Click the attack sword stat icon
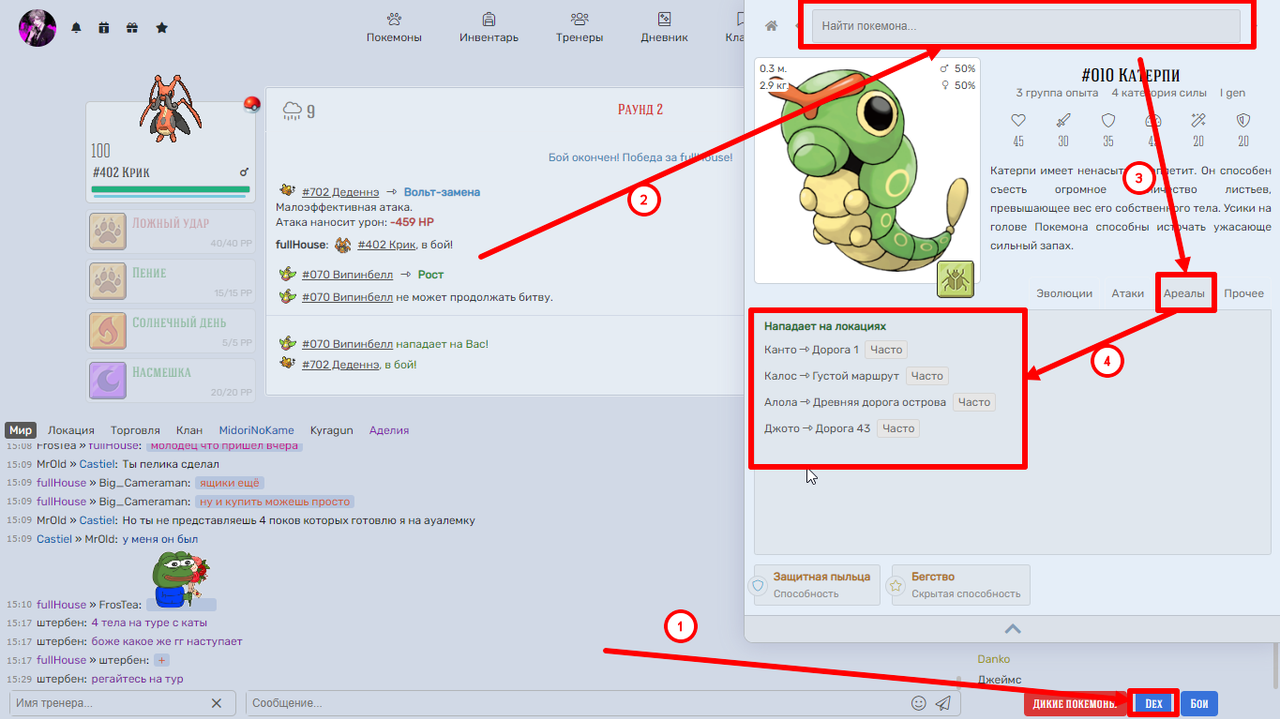Image resolution: width=1280 pixels, height=719 pixels. coord(1063,120)
